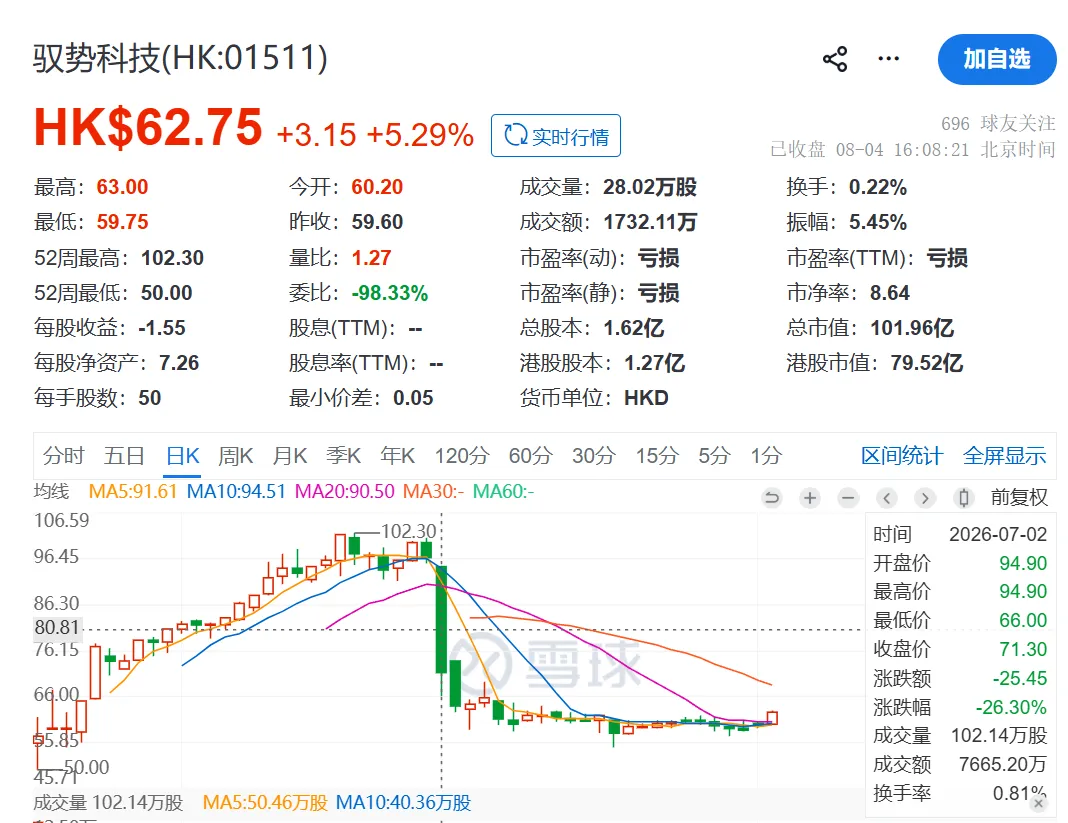The width and height of the screenshot is (1068, 823).
Task: Switch to the 60分 interval tab
Action: point(530,455)
